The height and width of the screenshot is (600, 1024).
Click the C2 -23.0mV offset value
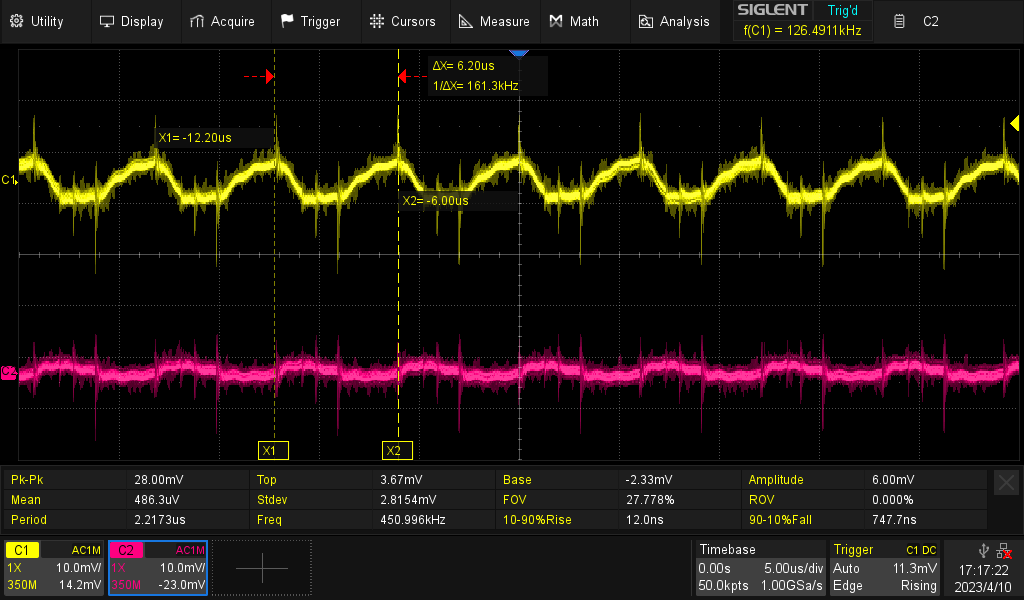click(182, 585)
